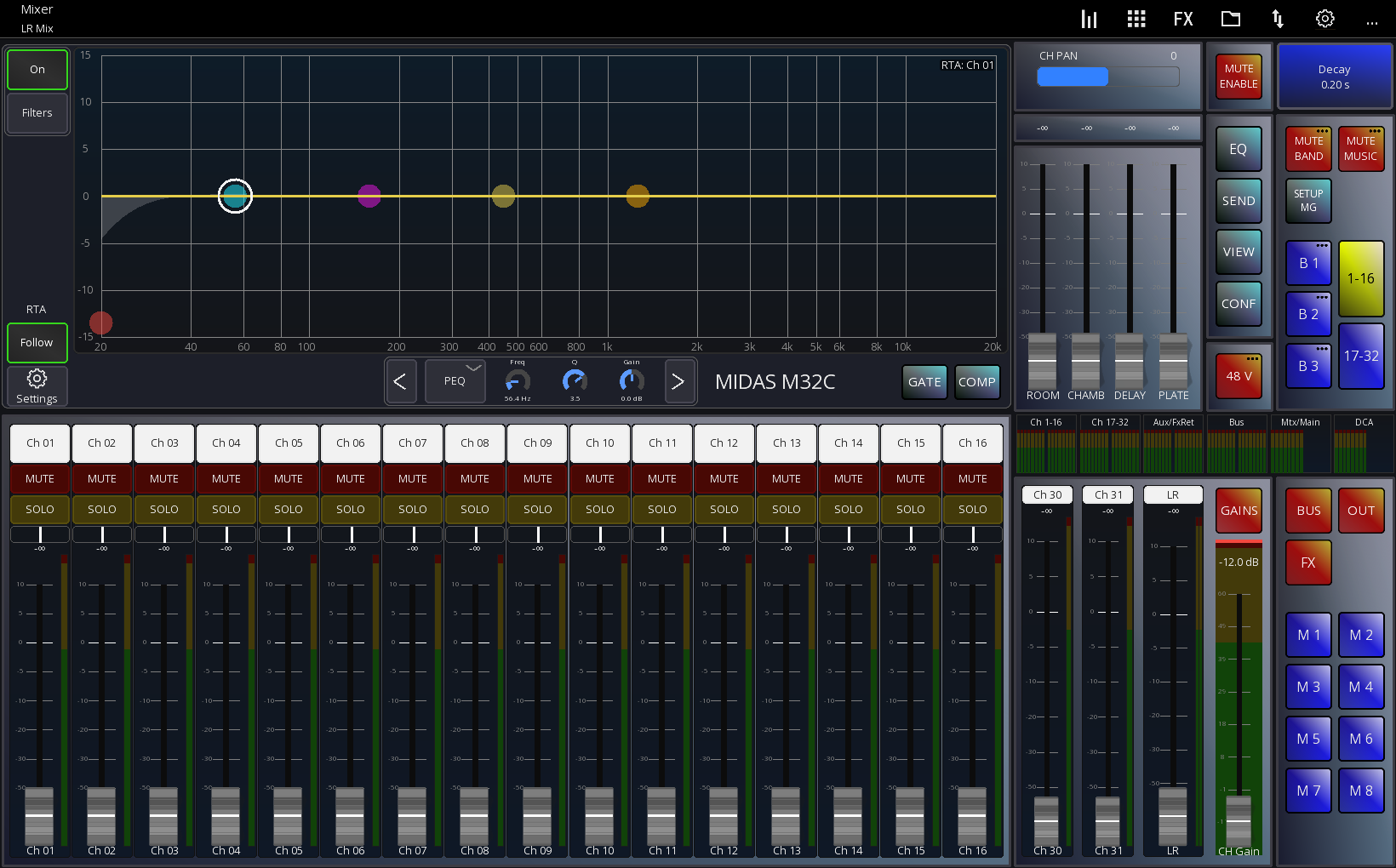
Task: Click the Q knob of the EQ
Action: tap(575, 380)
